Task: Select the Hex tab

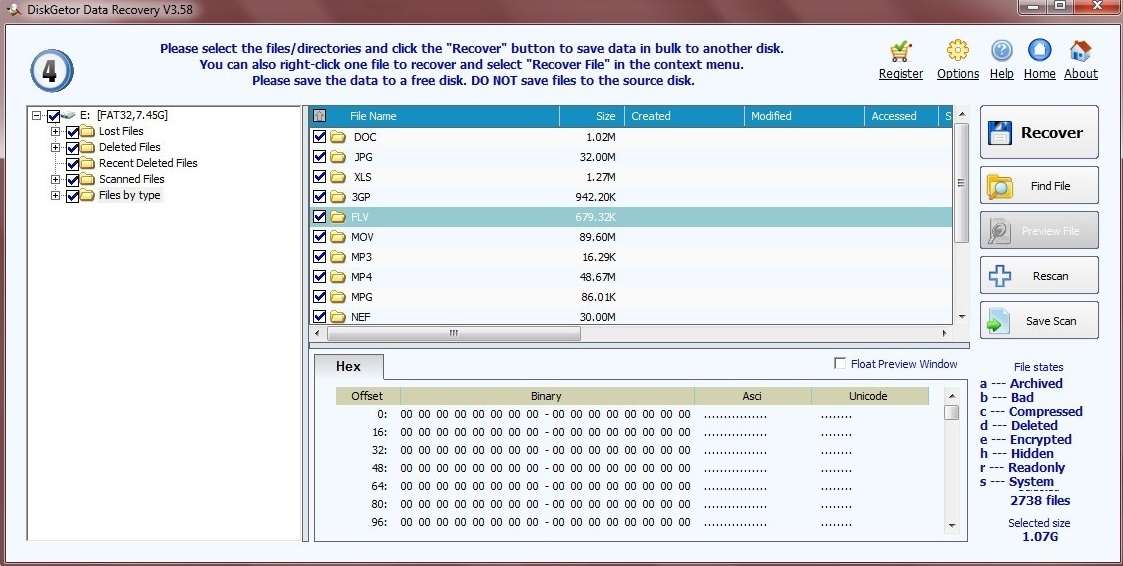Action: (349, 366)
